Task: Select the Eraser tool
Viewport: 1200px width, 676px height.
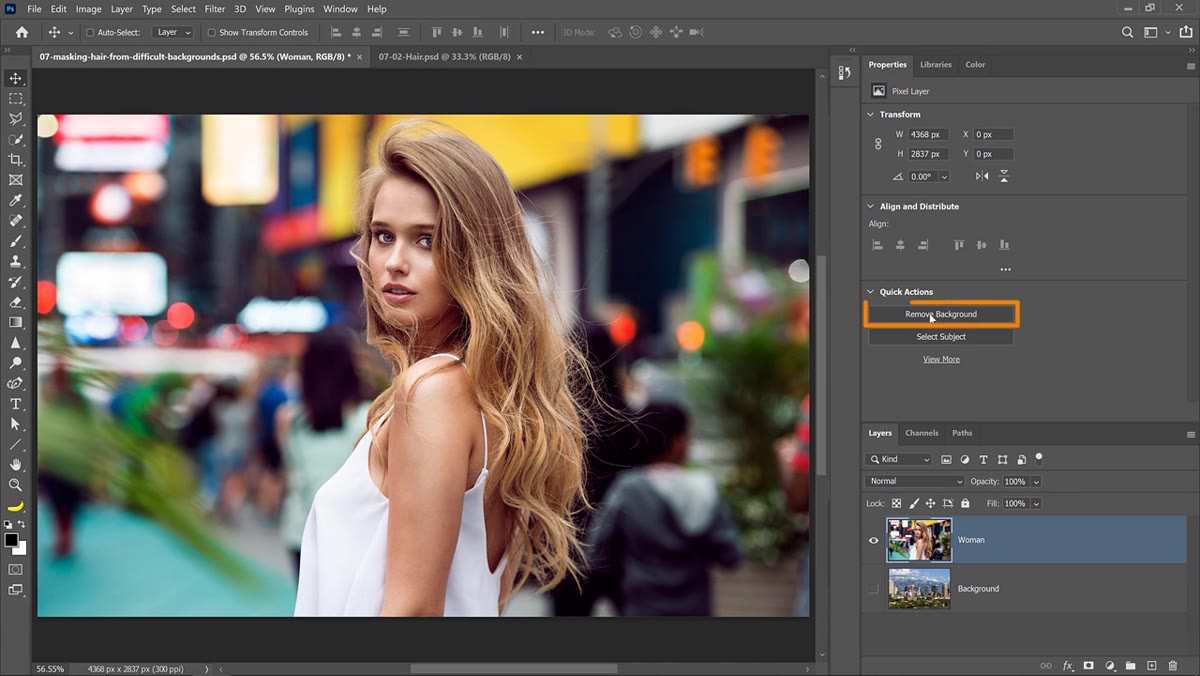Action: 15,302
